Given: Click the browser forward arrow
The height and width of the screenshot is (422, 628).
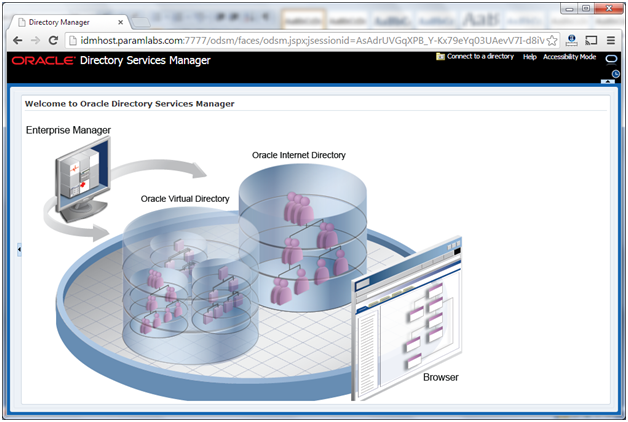Looking at the screenshot, I should (35, 40).
